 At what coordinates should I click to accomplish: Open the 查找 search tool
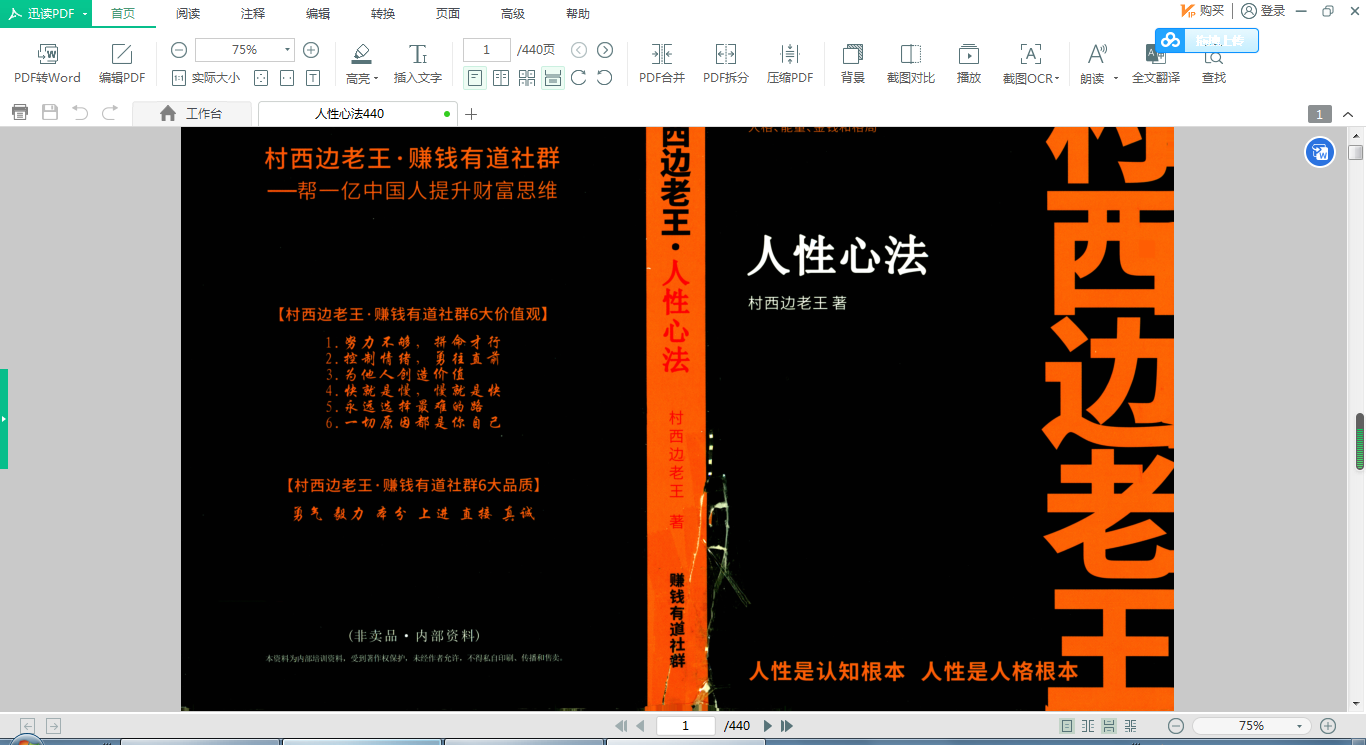[x=1214, y=64]
